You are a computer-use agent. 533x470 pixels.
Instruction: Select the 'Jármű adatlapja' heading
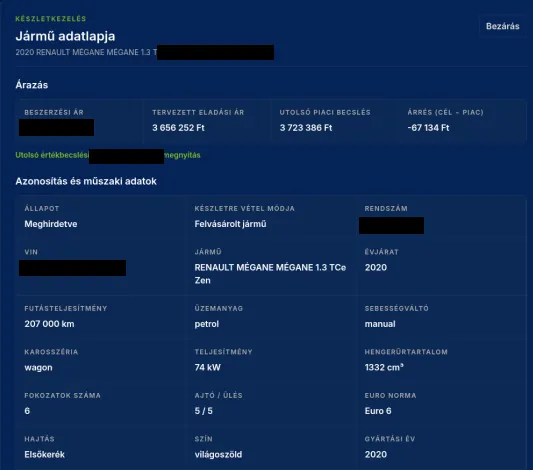click(x=65, y=36)
